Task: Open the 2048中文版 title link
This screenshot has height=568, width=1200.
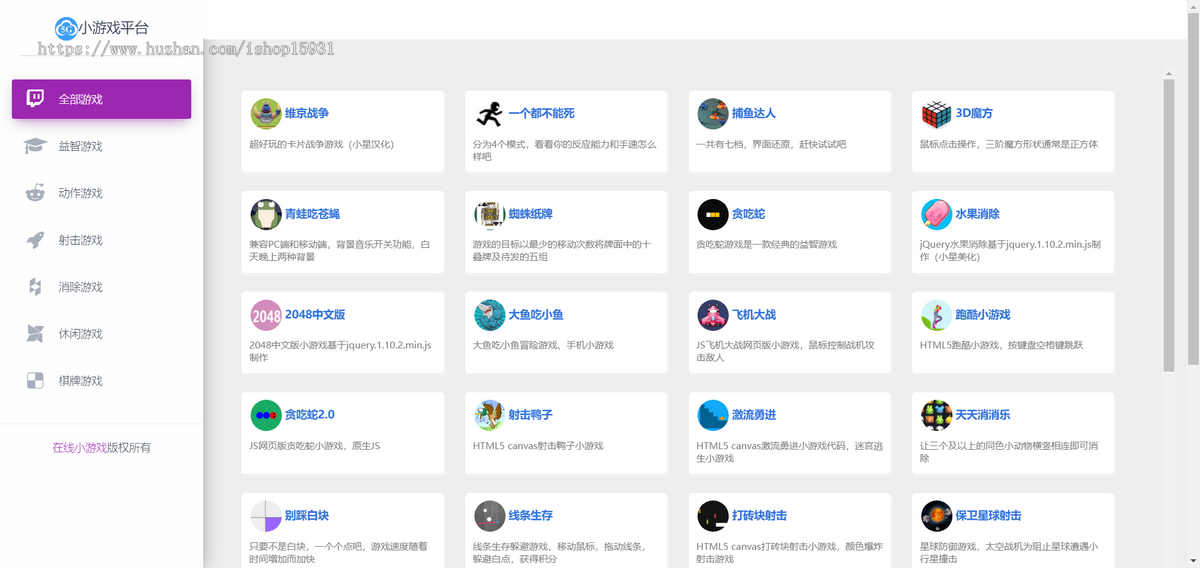Action: pyautogui.click(x=315, y=315)
